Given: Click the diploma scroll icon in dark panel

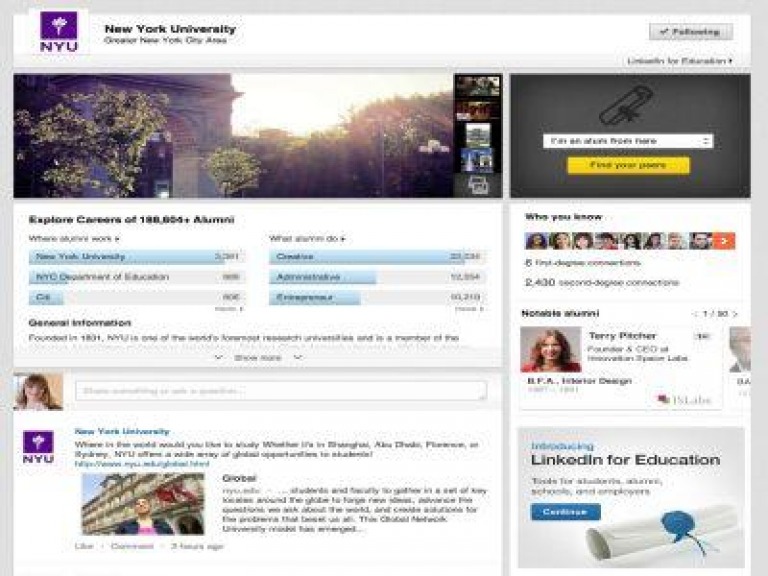Looking at the screenshot, I should tap(627, 103).
